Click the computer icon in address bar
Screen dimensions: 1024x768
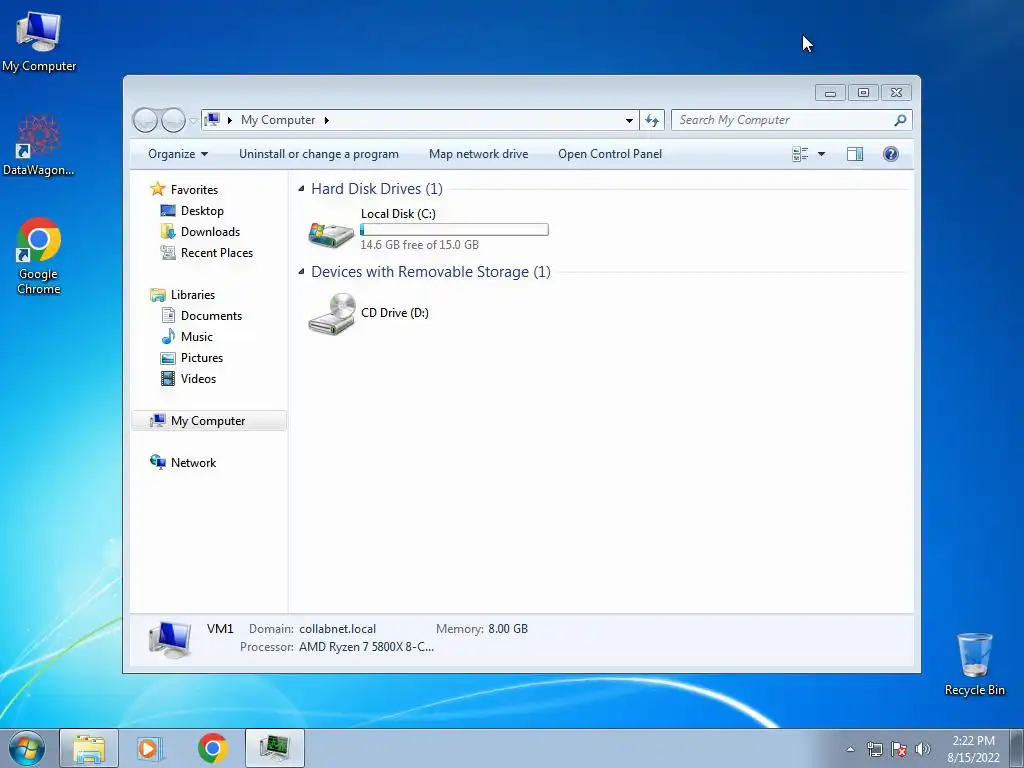(212, 120)
